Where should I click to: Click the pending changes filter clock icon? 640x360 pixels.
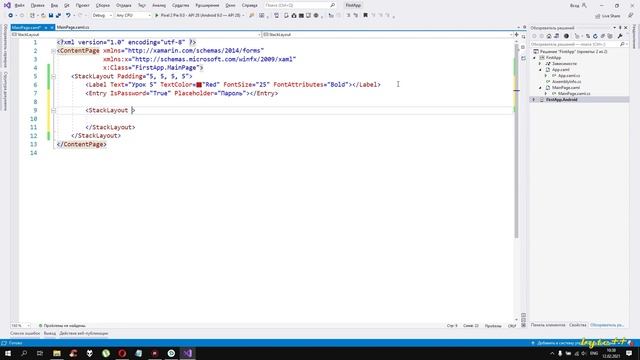click(566, 36)
